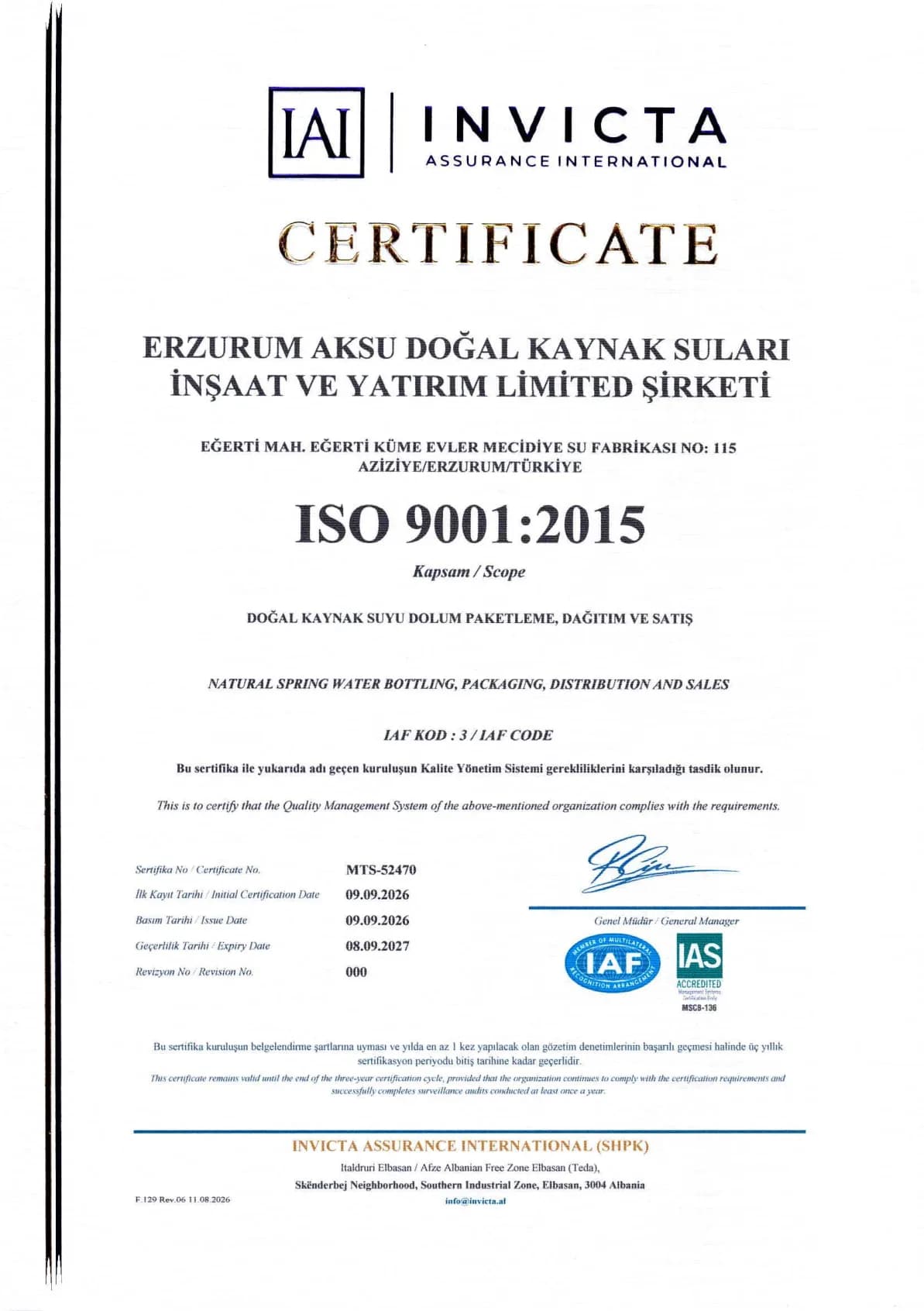924x1311 pixels.
Task: Click the line 'ERZURUM AKSU DOĞAL KAYNAK SULARI'
Action: point(466,349)
